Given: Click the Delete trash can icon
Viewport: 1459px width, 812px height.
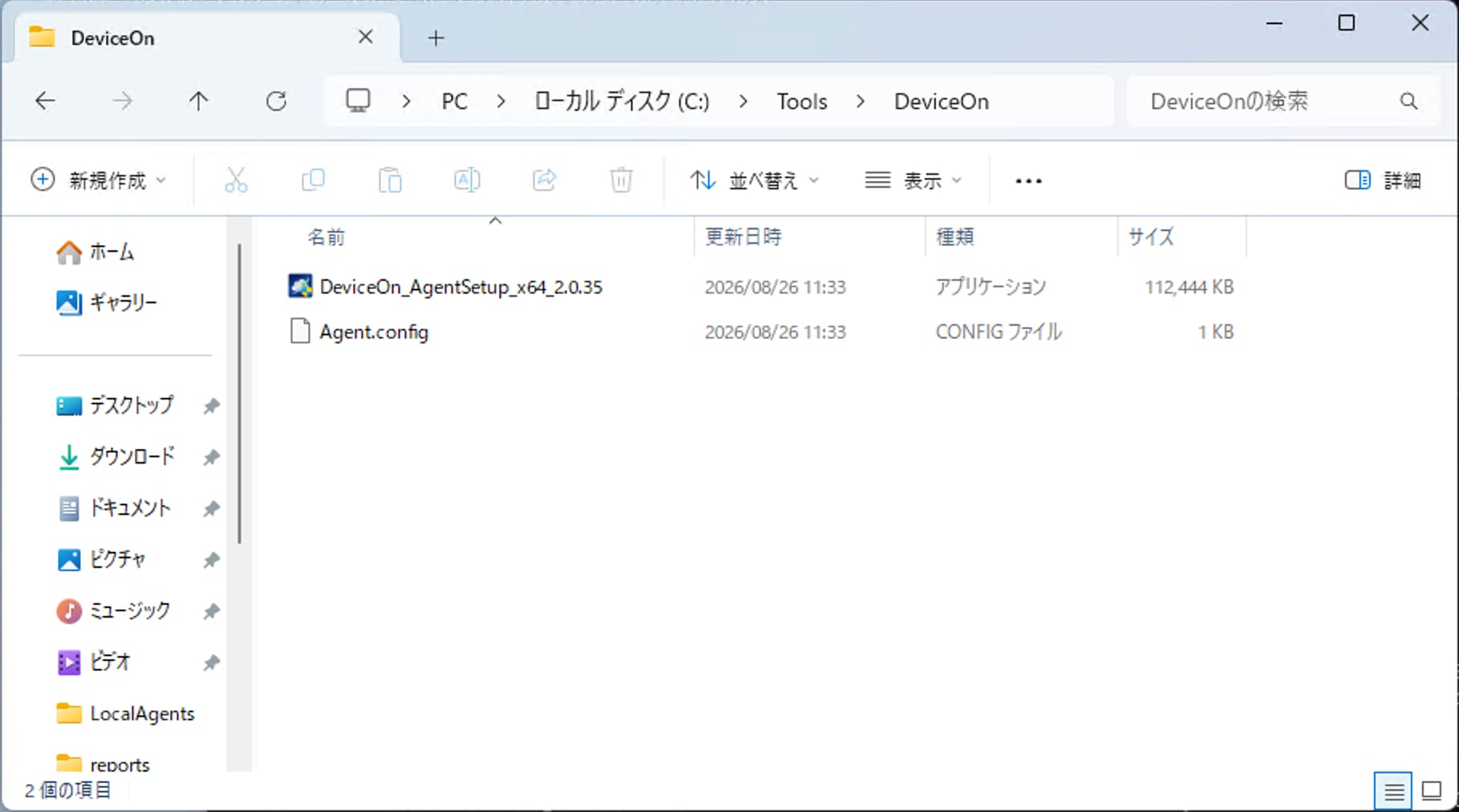Looking at the screenshot, I should 621,181.
